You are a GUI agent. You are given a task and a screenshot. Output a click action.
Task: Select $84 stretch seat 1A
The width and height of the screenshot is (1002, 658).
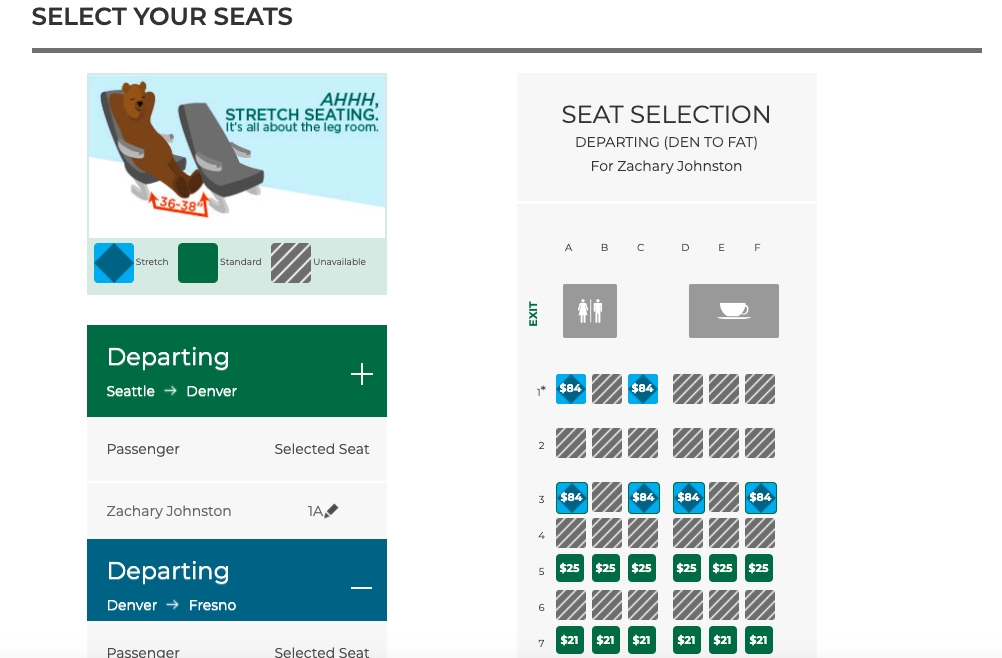click(x=570, y=389)
